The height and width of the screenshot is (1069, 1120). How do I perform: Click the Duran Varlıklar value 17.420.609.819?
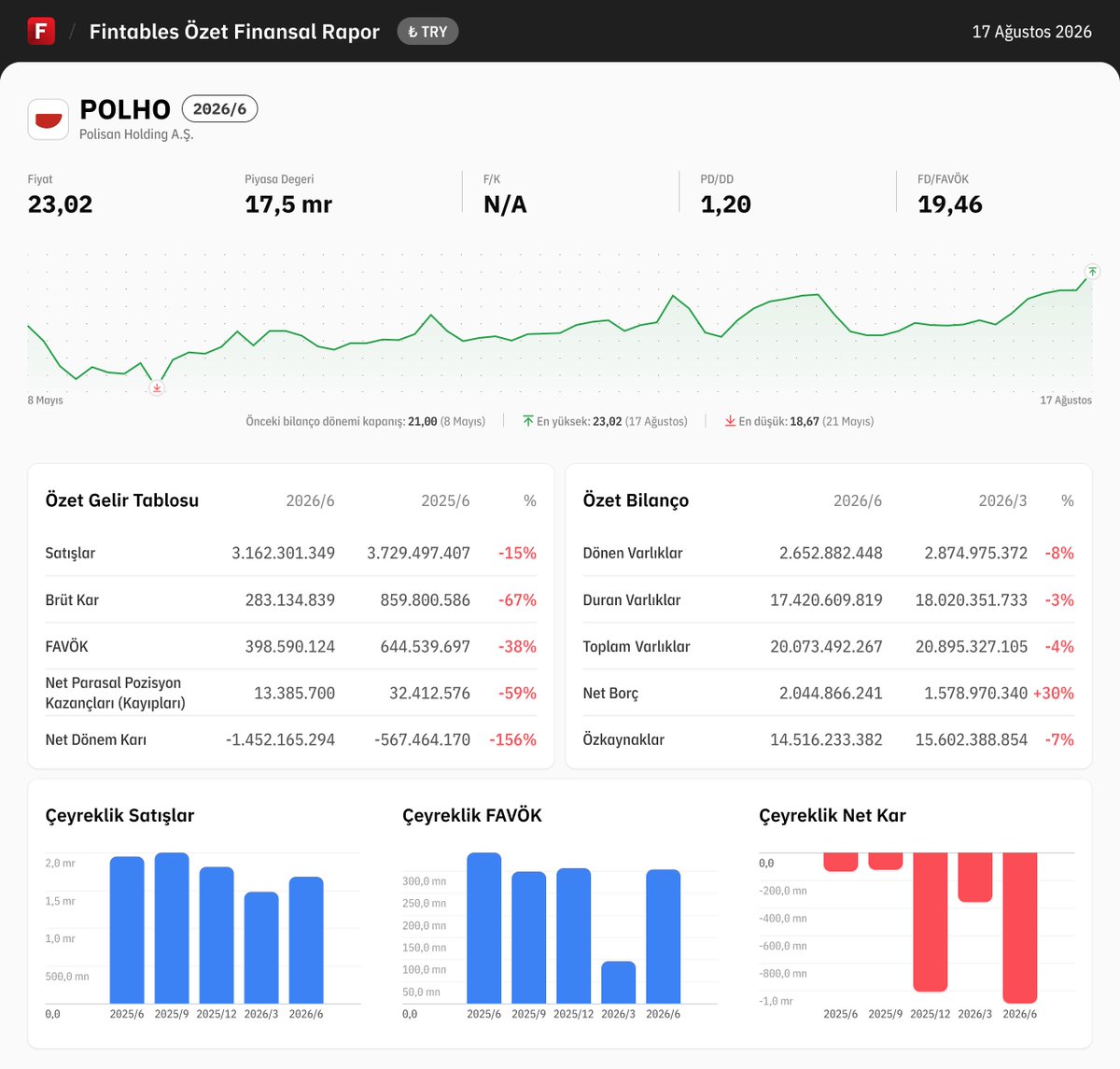(x=826, y=599)
